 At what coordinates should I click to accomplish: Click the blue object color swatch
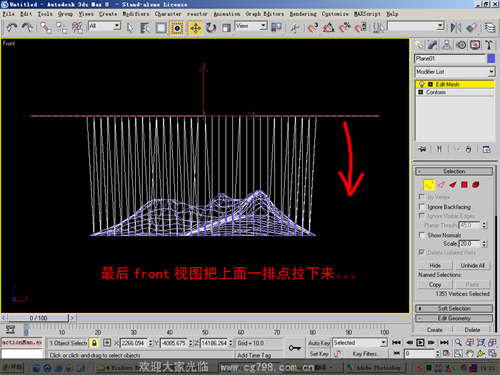(491, 59)
